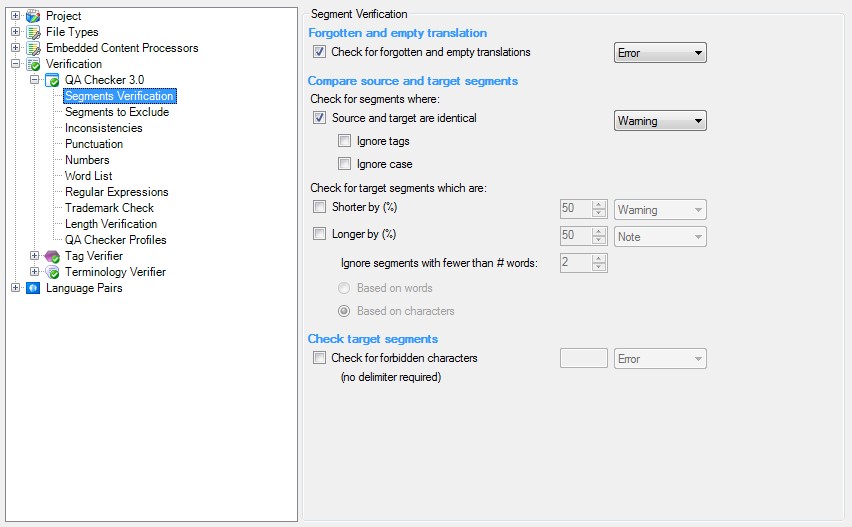The height and width of the screenshot is (527, 852).
Task: Click the Verification node icon
Action: coord(33,64)
